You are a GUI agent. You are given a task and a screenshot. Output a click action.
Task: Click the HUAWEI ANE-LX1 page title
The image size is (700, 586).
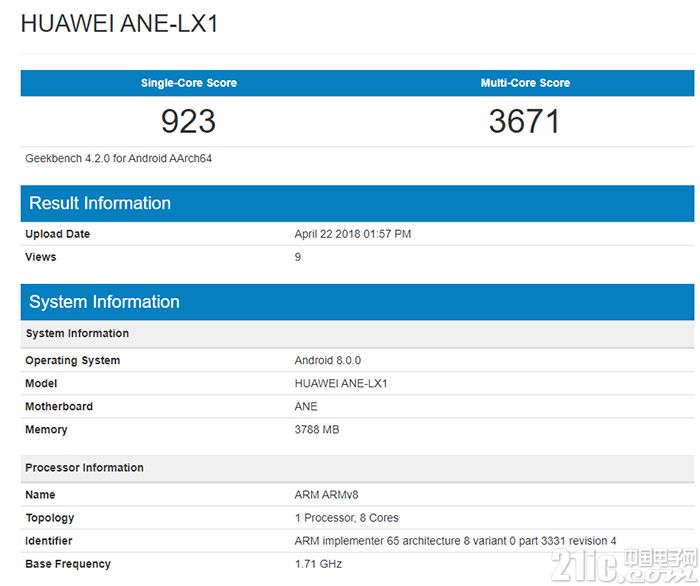pyautogui.click(x=119, y=24)
